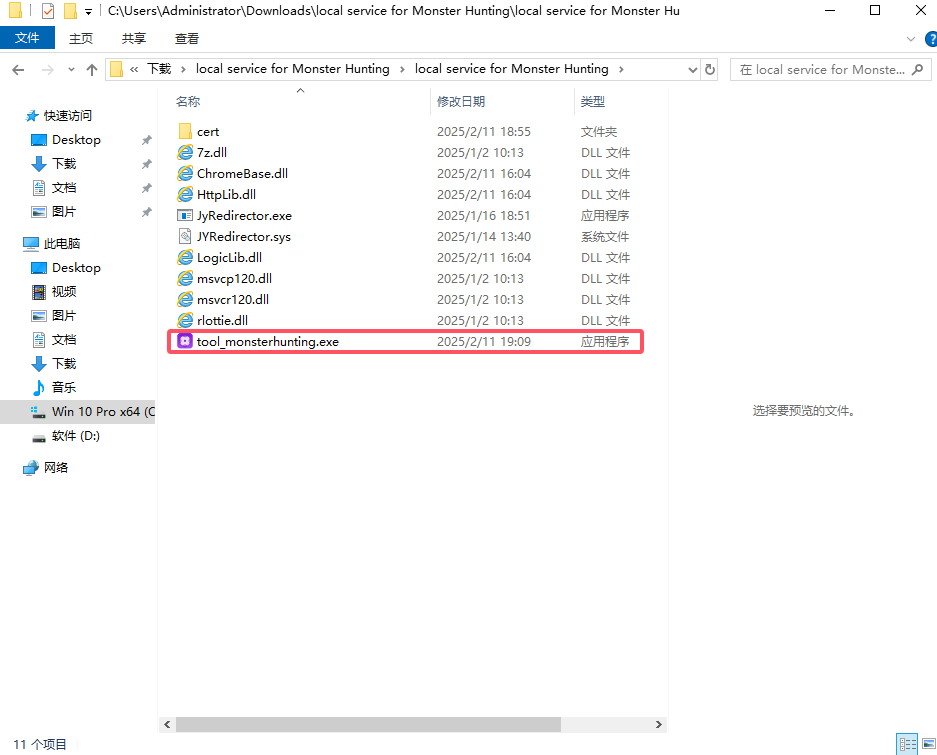Click 文件夹 type of cert
The image size is (937, 755).
[599, 132]
